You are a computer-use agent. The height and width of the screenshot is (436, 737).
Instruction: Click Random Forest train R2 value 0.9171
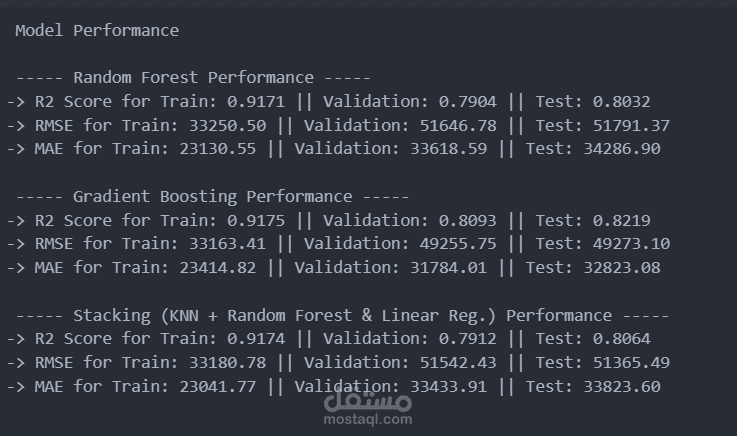coord(256,101)
